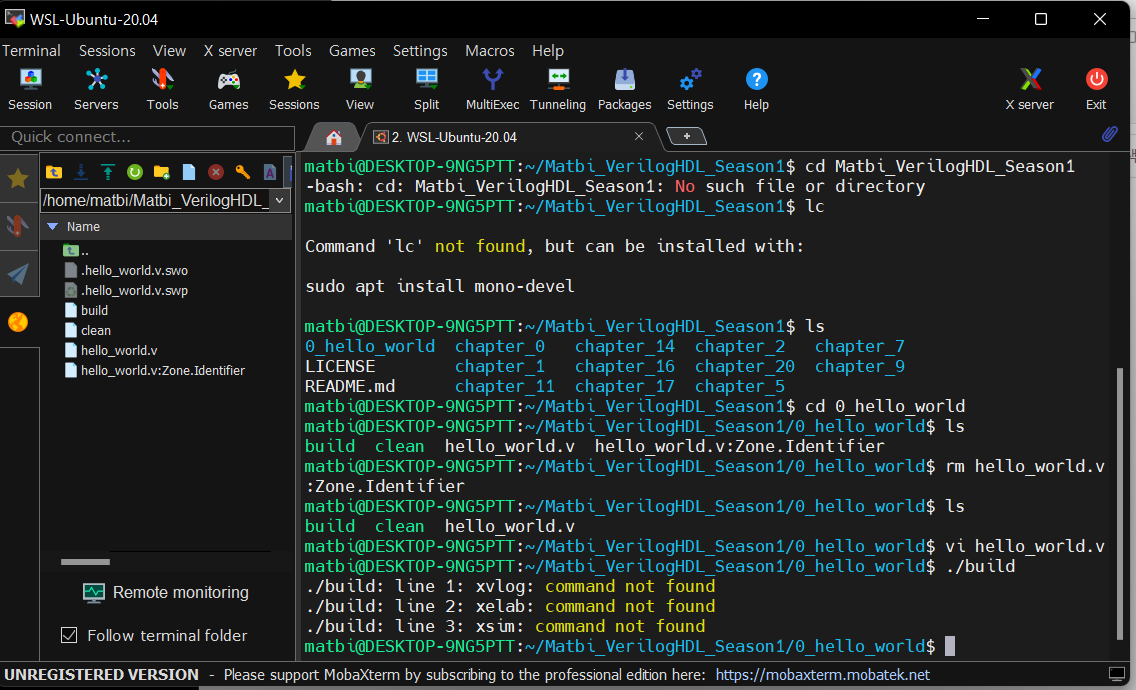Click the download arrow in SFTP toolbar

80,172
